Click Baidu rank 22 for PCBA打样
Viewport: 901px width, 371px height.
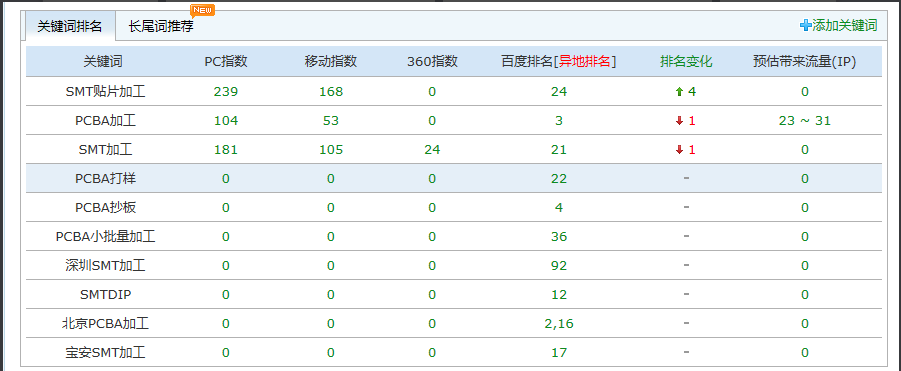coord(559,179)
